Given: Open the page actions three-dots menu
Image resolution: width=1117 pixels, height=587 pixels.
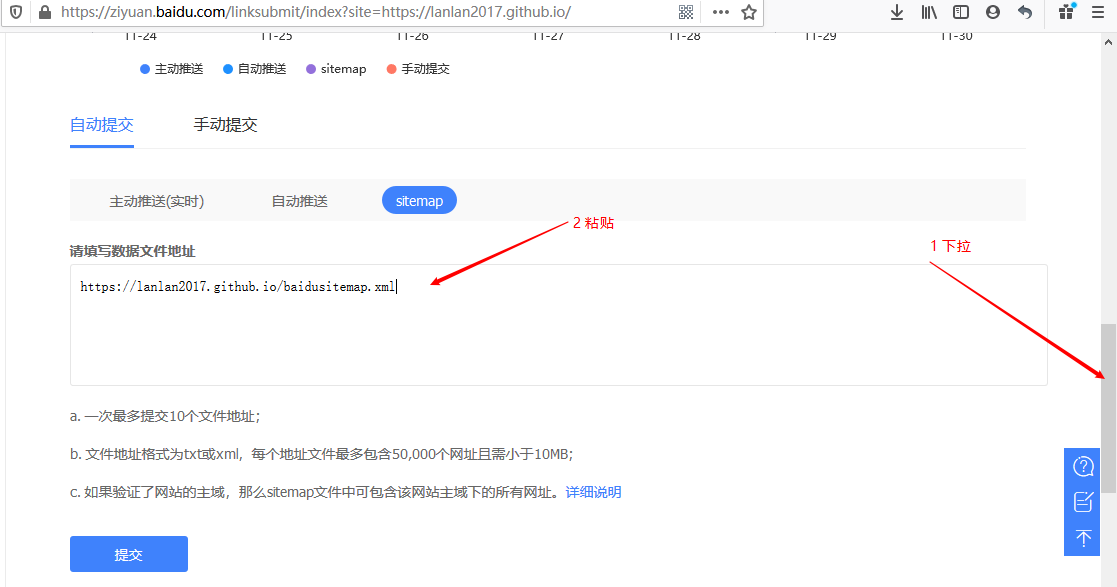Looking at the screenshot, I should [x=720, y=12].
